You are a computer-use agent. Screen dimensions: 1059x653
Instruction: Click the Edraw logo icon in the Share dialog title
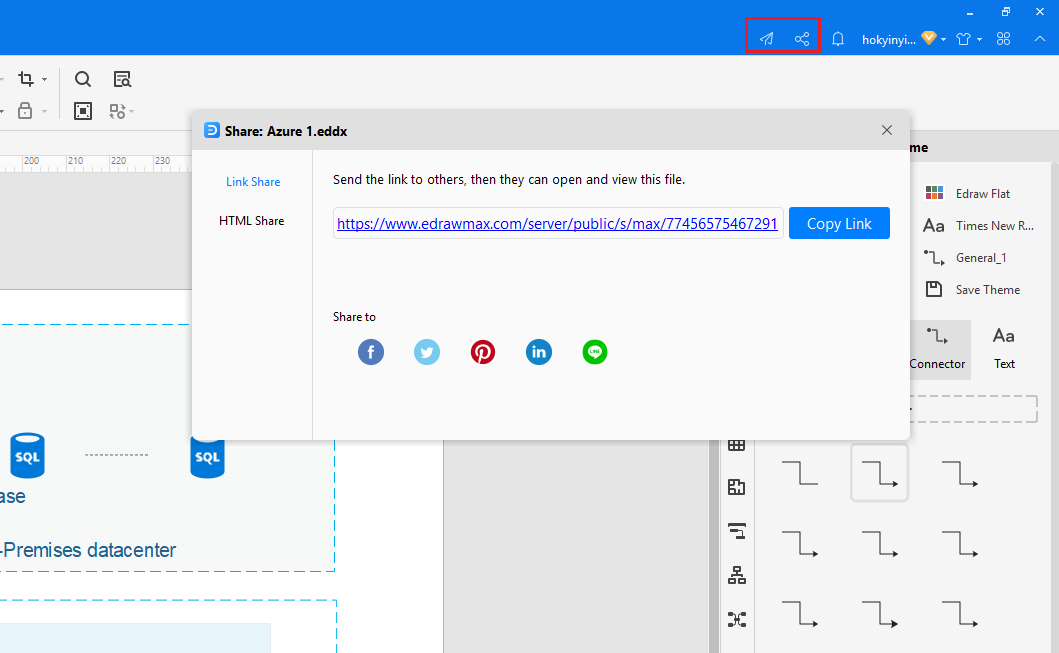[x=212, y=130]
